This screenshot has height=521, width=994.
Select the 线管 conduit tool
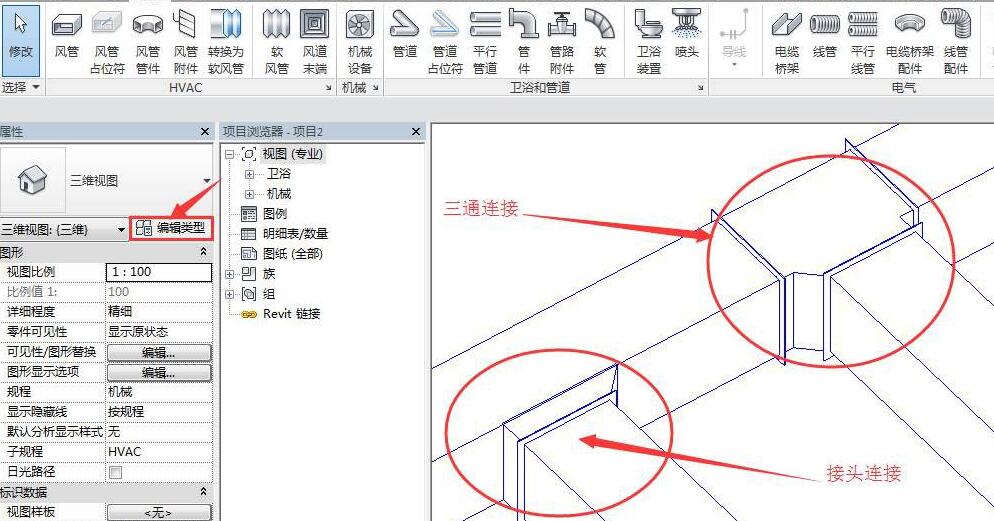(x=825, y=35)
